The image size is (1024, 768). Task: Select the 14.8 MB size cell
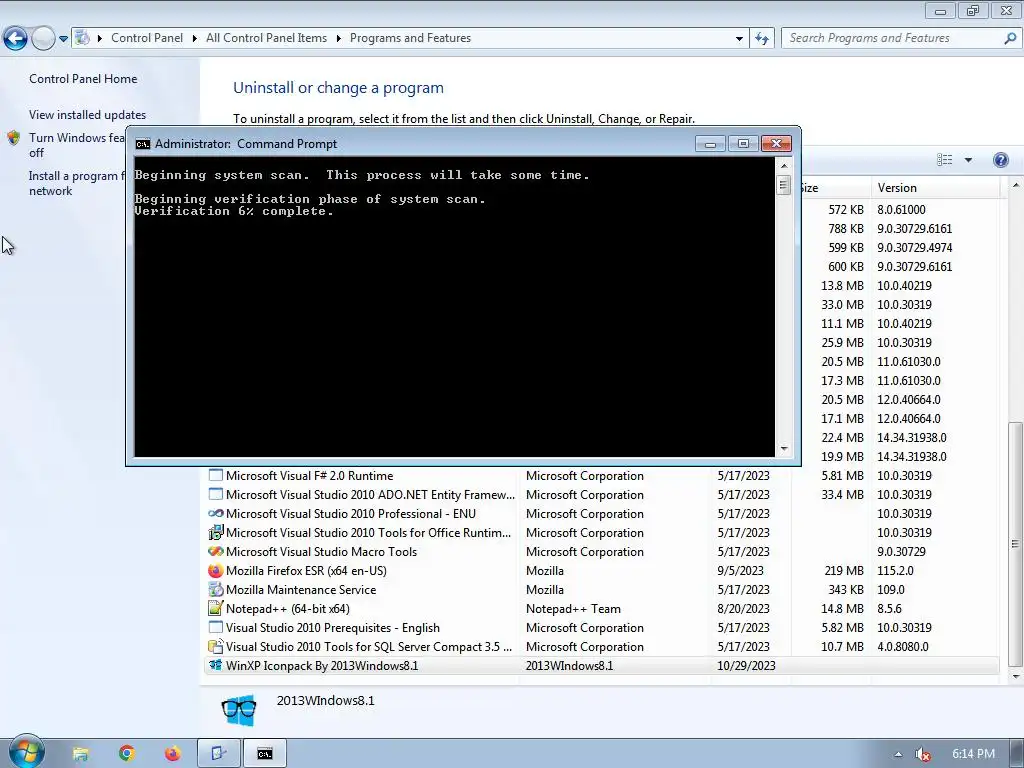click(842, 609)
